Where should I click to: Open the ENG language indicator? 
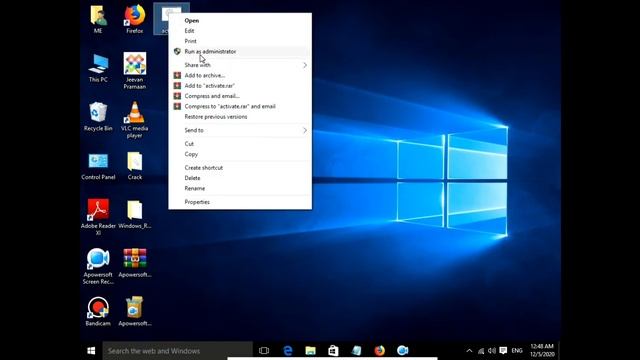(x=517, y=351)
